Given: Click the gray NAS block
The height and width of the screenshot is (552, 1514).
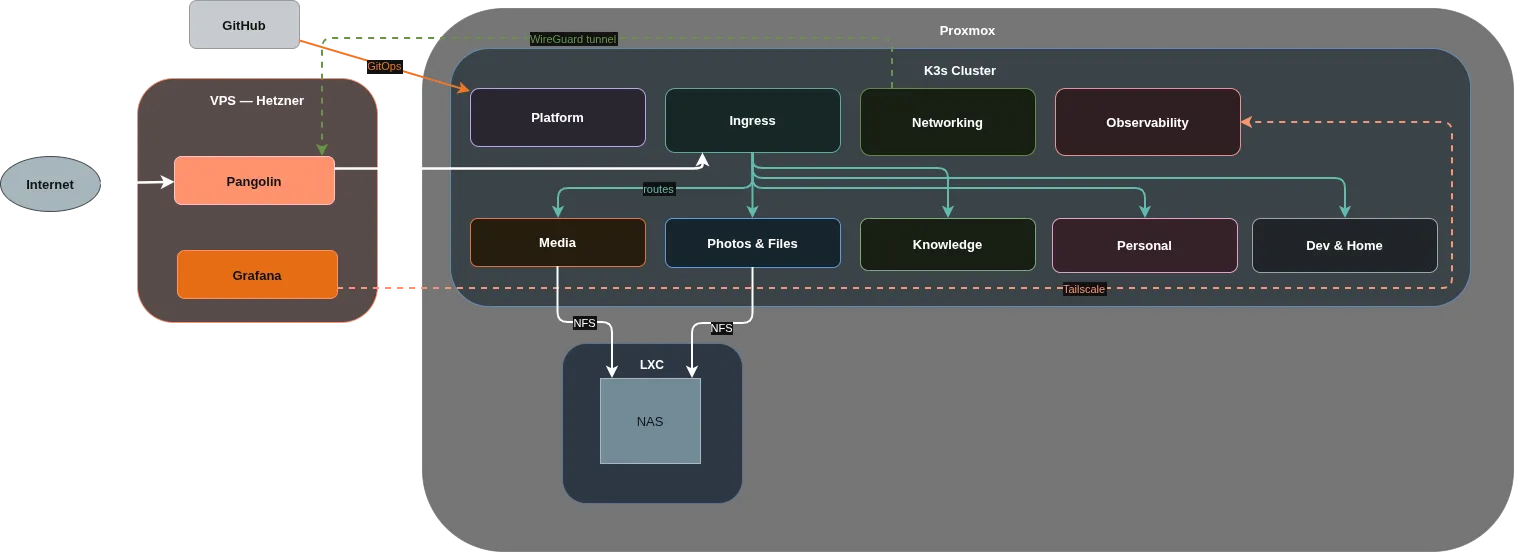Looking at the screenshot, I should pyautogui.click(x=650, y=421).
